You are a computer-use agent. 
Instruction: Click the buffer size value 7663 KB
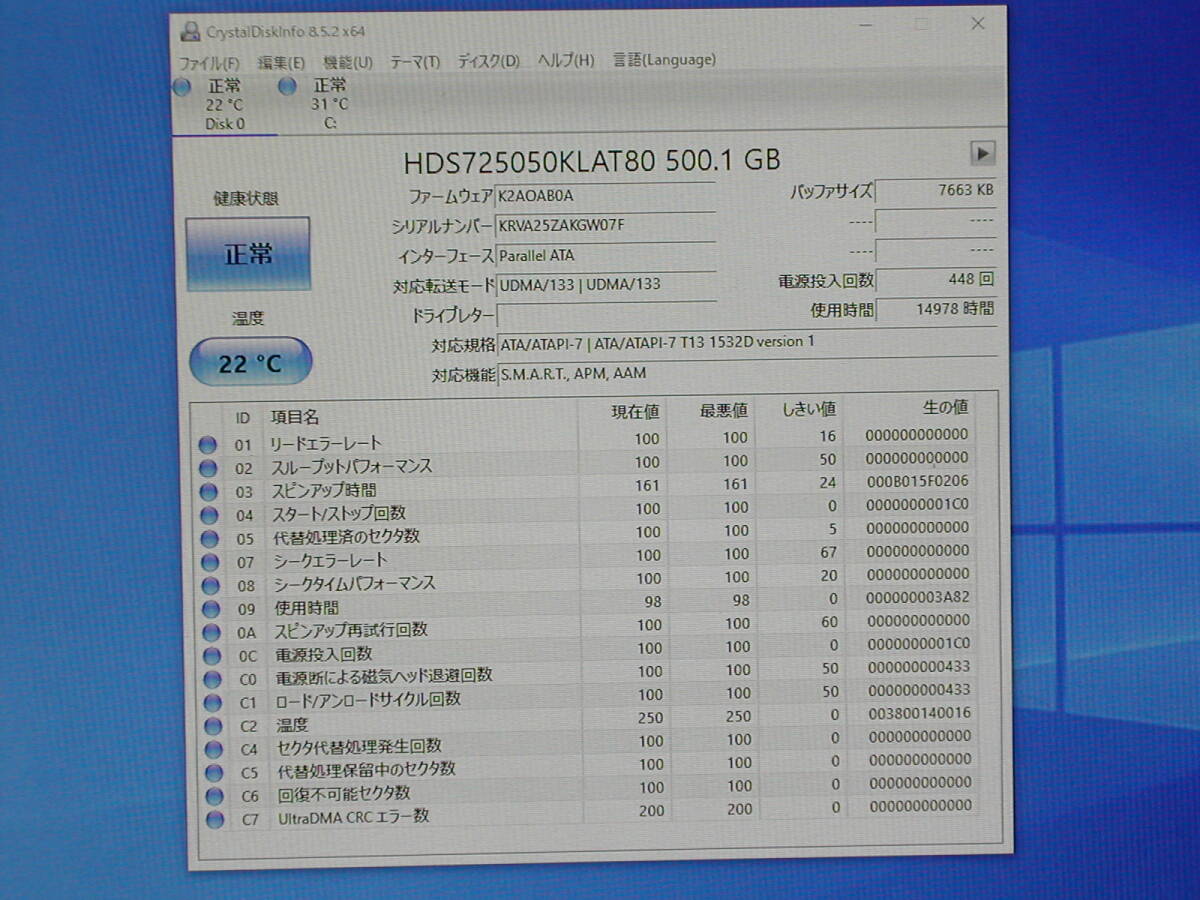click(936, 190)
